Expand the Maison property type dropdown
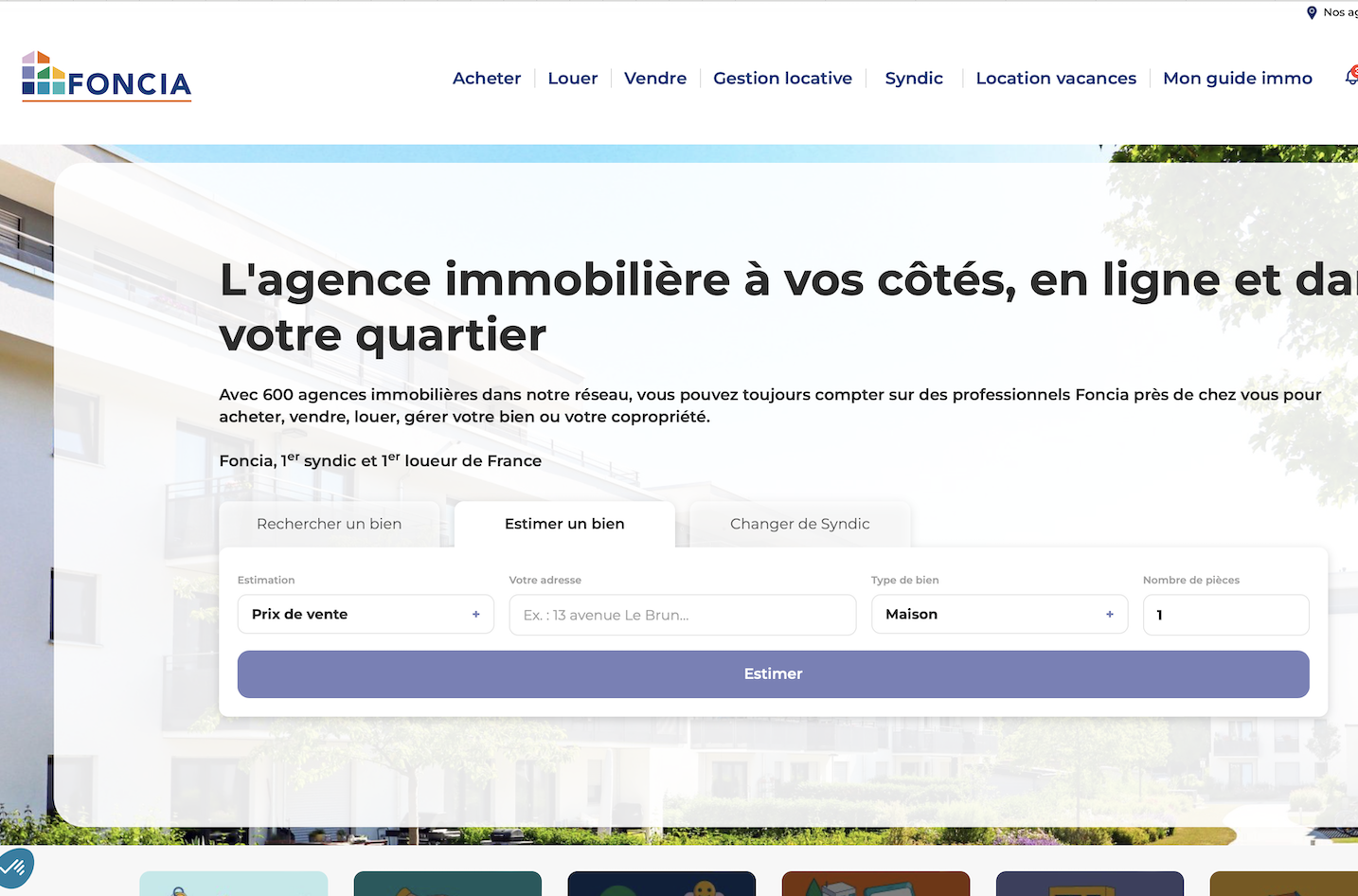The height and width of the screenshot is (896, 1358). 998,615
